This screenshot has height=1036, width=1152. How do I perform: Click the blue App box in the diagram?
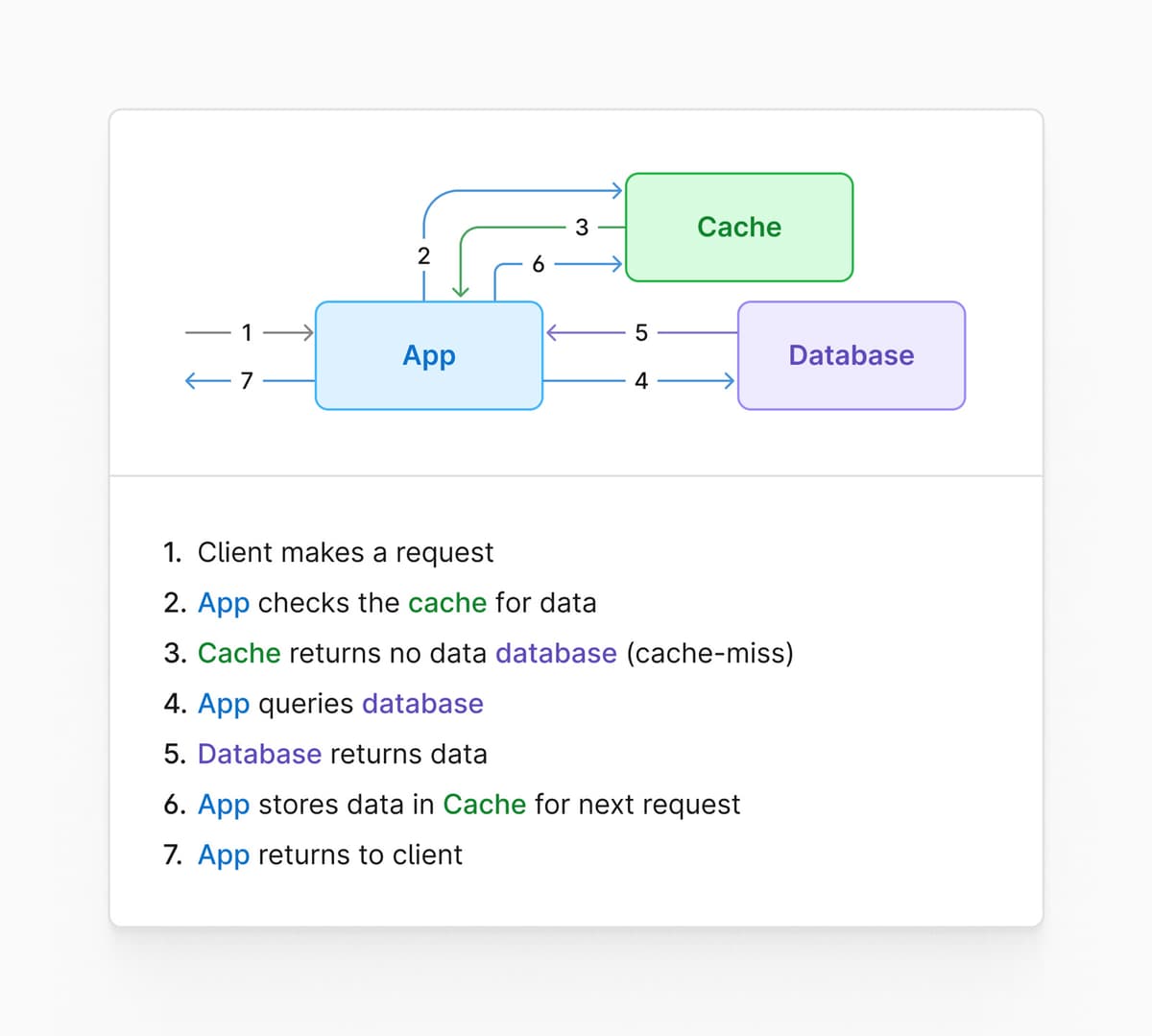pyautogui.click(x=429, y=355)
